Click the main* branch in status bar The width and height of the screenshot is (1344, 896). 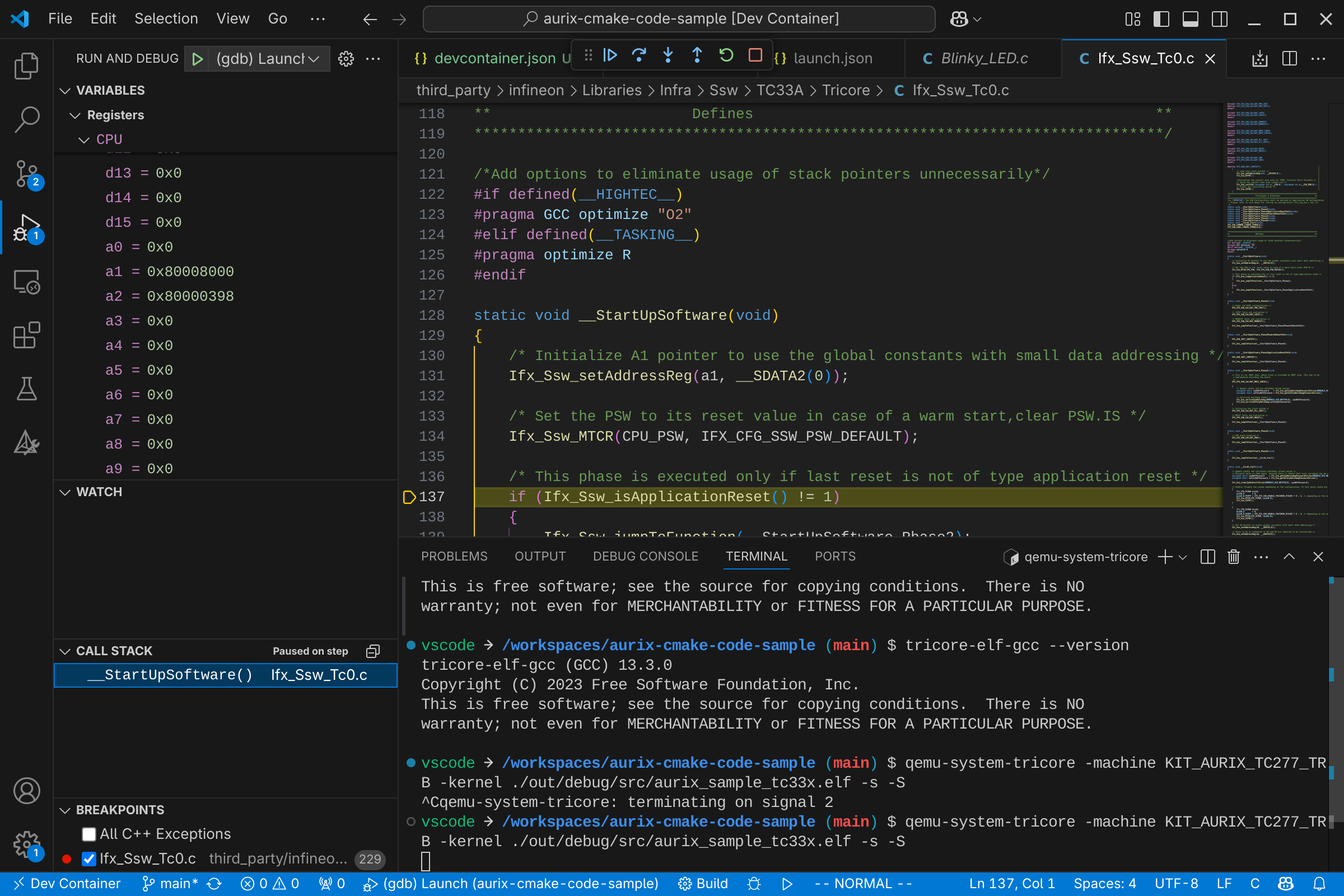[170, 884]
